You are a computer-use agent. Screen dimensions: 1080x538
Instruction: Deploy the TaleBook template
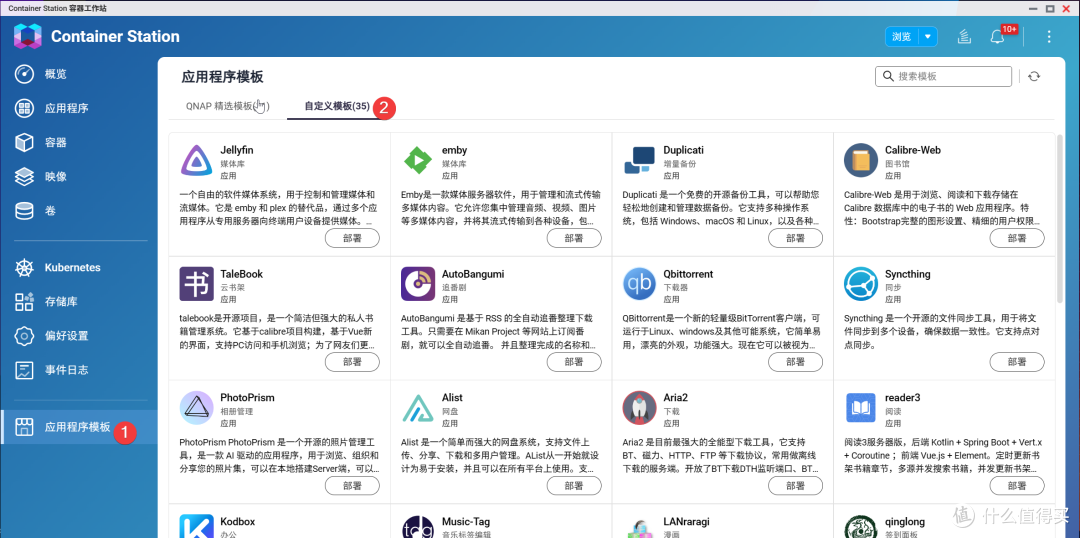352,362
